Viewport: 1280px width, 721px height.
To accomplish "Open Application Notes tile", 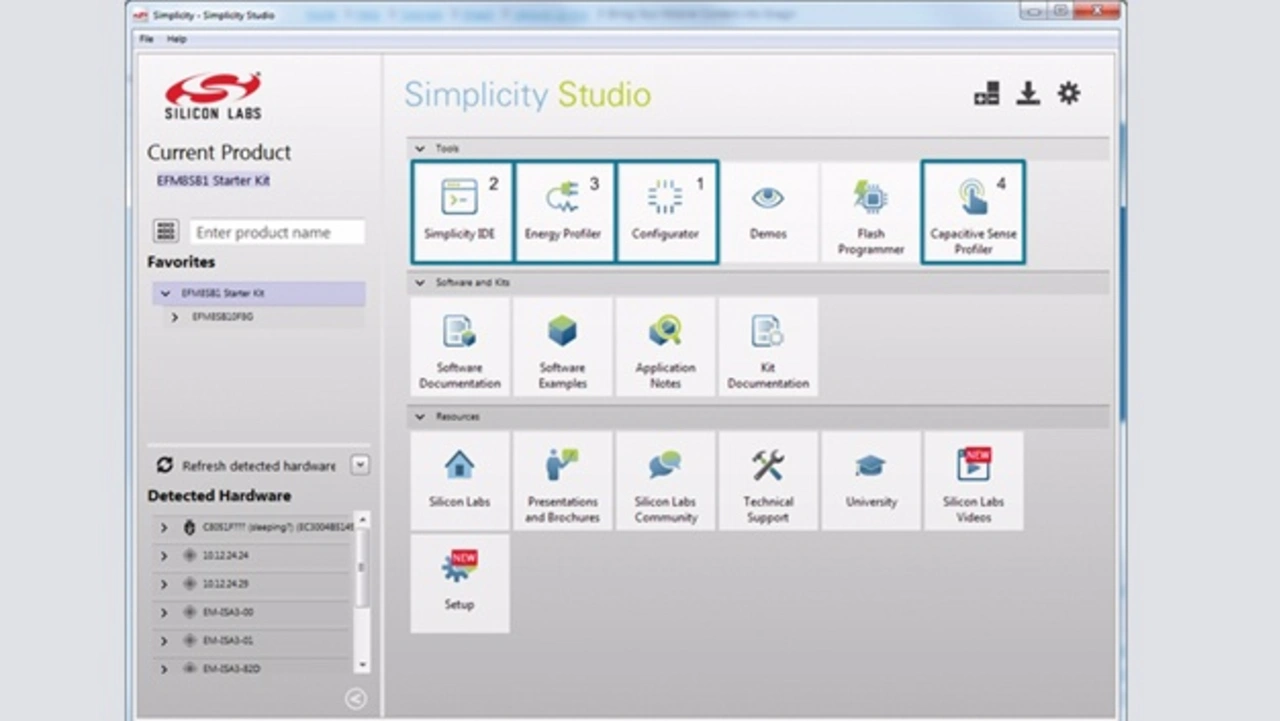I will (x=665, y=346).
